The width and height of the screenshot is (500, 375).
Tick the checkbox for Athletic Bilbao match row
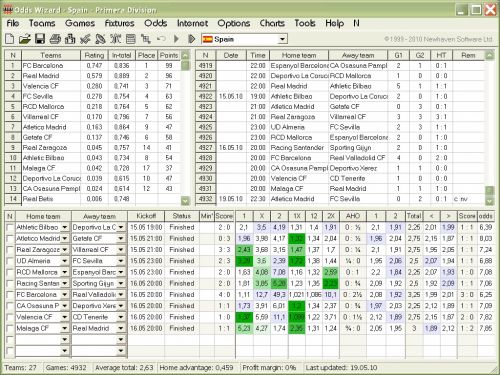(10, 227)
